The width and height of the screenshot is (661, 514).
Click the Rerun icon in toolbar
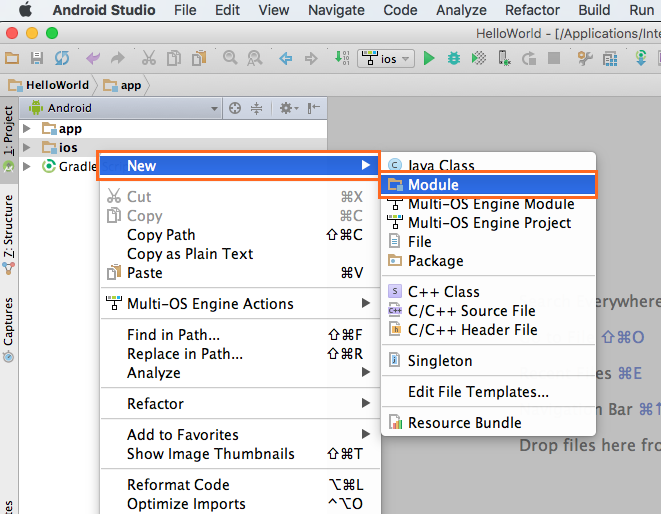(529, 58)
